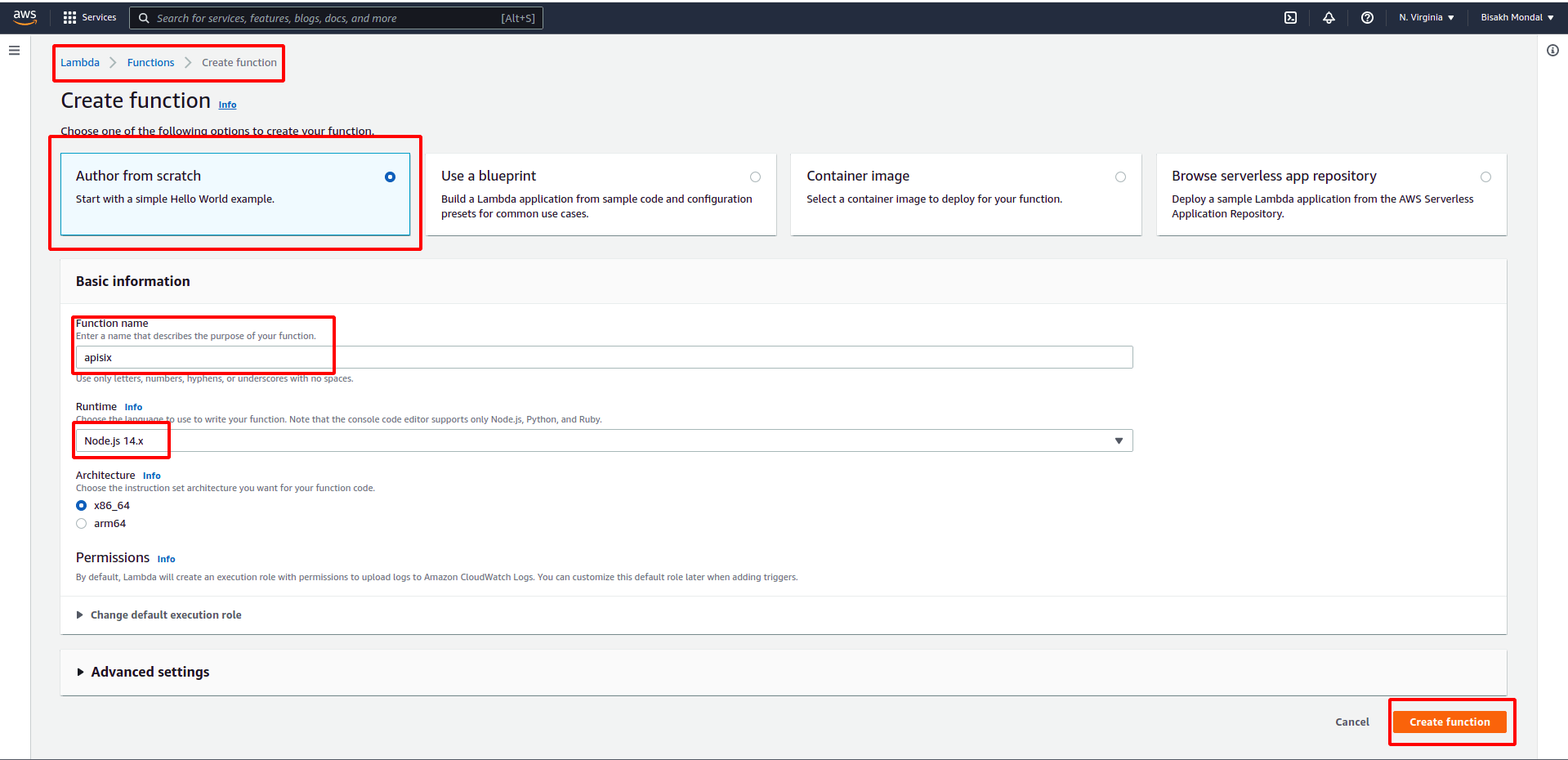Choose arm64 architecture

coord(82,524)
